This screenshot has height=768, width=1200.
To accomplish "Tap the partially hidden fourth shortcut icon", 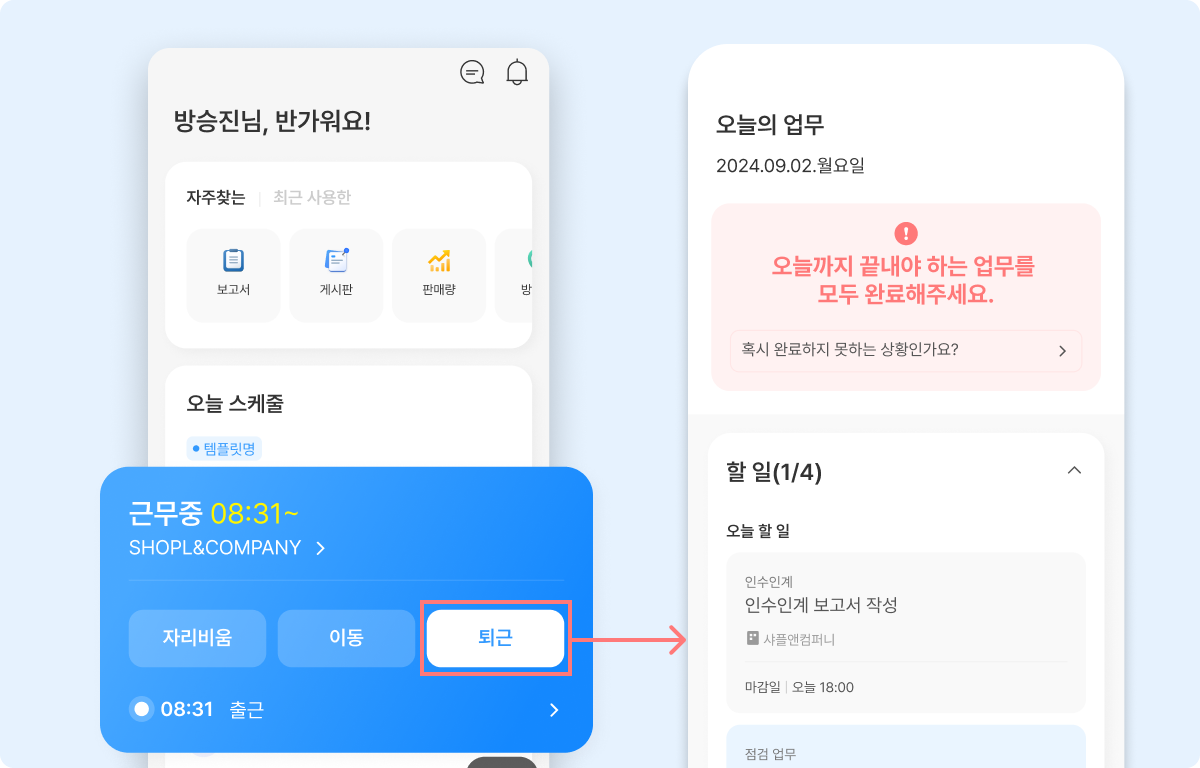I will 530,260.
